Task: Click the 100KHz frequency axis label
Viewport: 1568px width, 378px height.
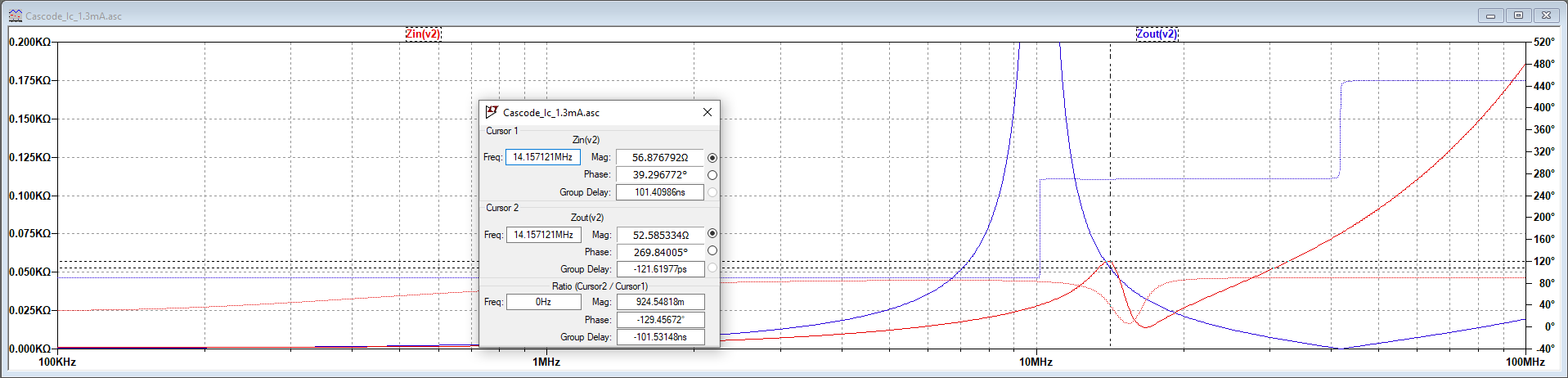Action: 57,362
